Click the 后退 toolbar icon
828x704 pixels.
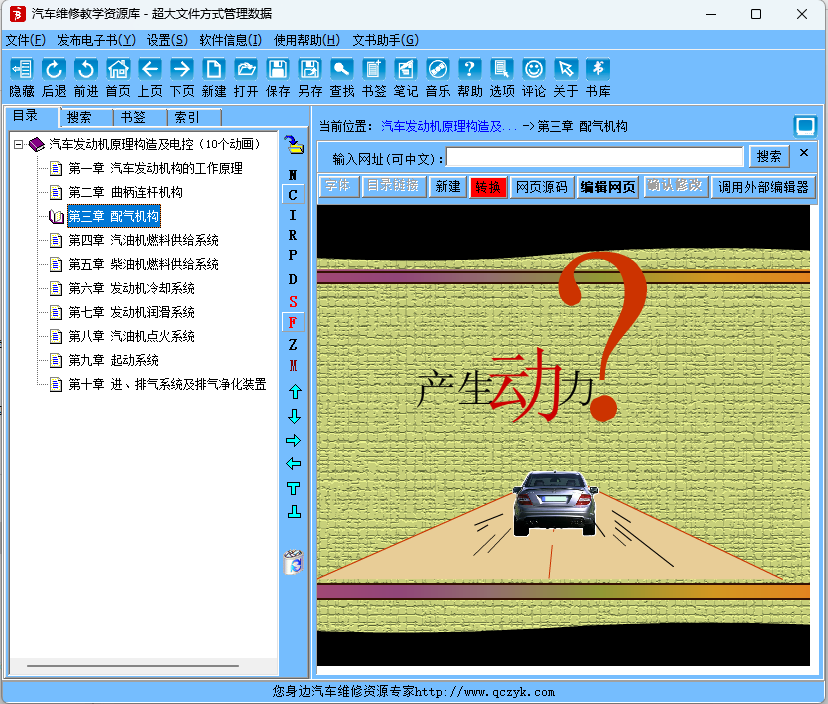point(54,69)
